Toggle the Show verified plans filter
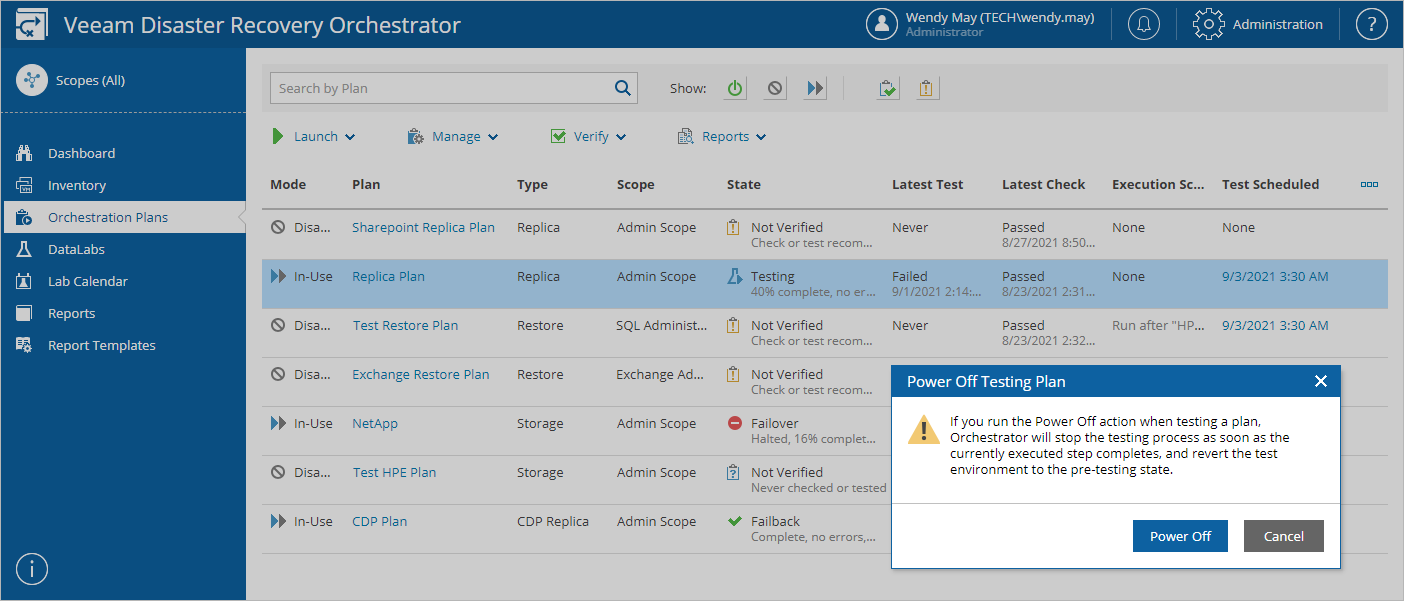 click(x=887, y=88)
